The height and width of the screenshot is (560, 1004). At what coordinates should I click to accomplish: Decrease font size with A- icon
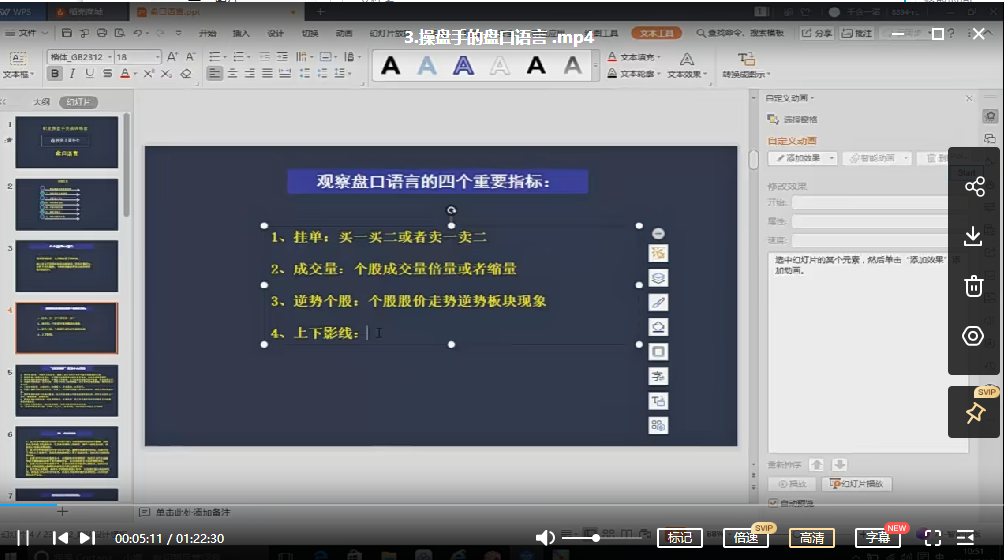click(191, 57)
